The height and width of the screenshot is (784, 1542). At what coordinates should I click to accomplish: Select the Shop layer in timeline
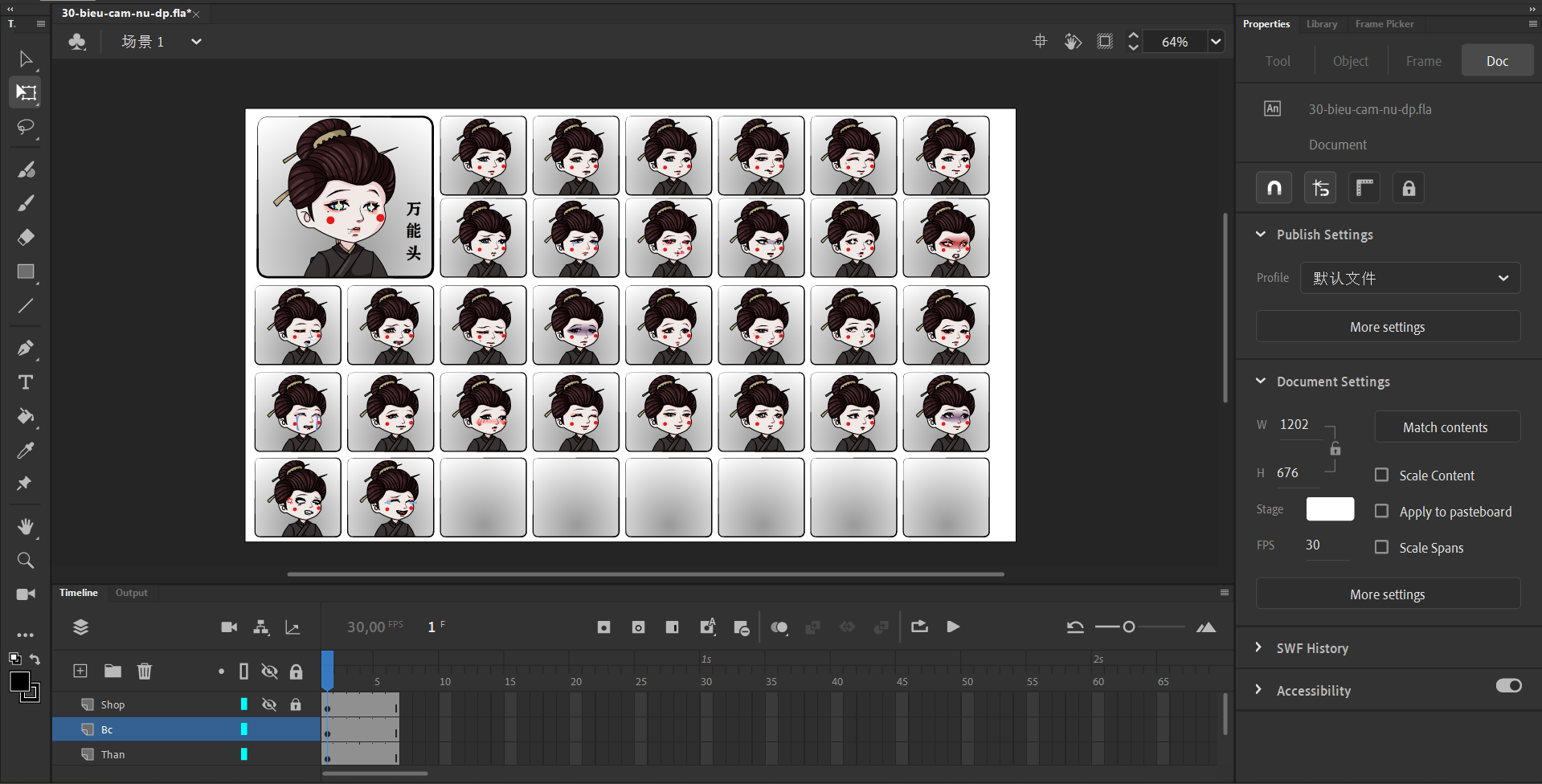click(112, 704)
